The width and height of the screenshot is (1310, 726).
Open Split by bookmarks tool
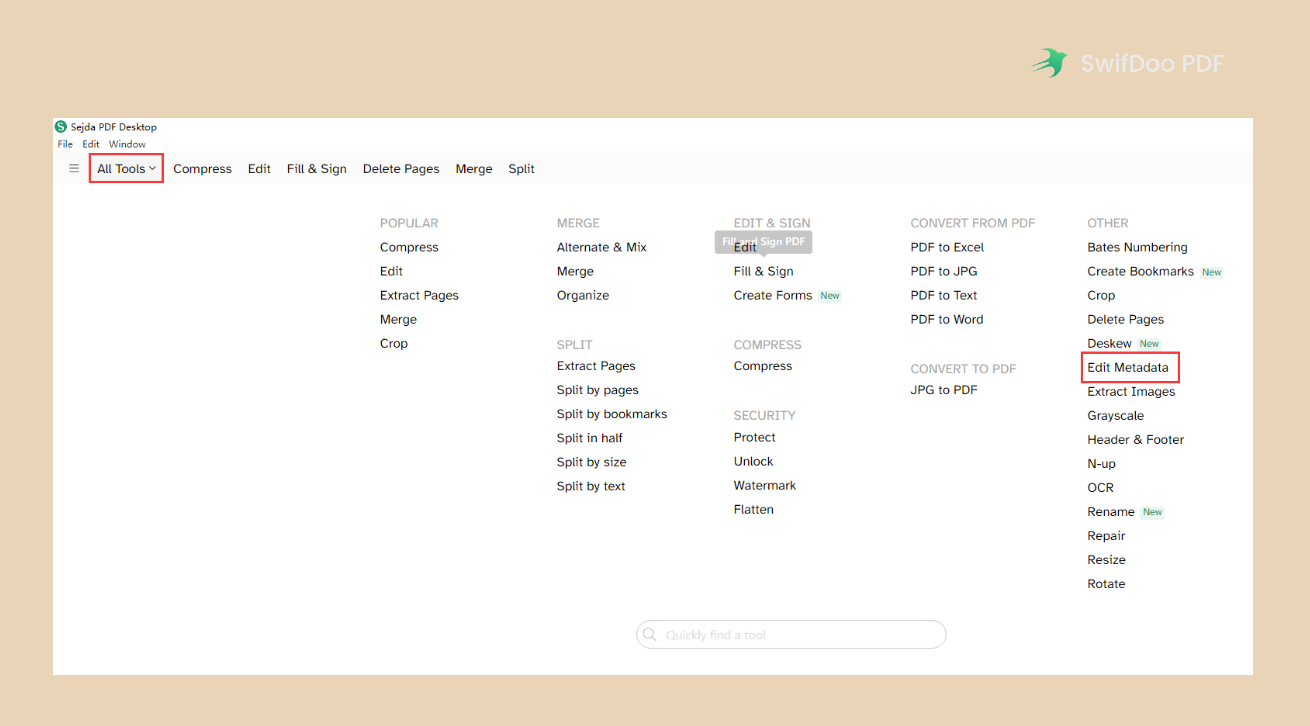tap(612, 414)
